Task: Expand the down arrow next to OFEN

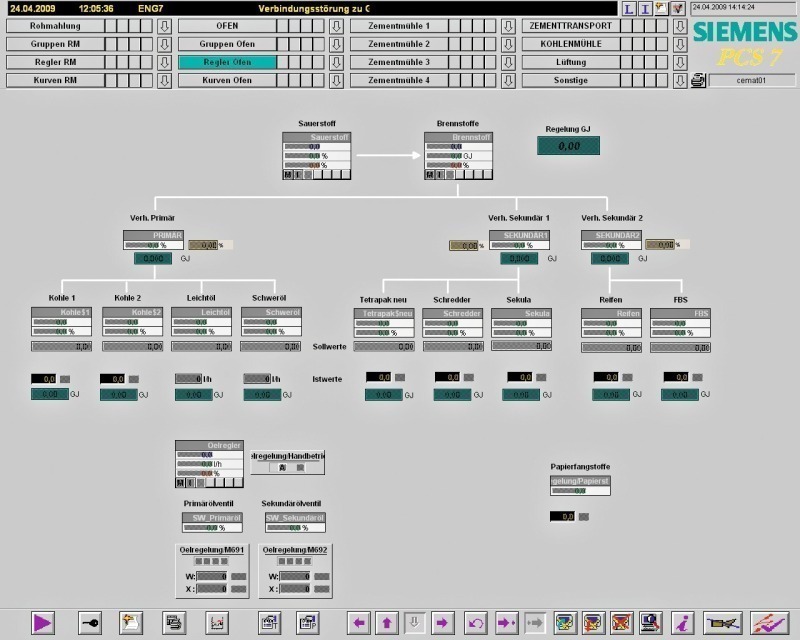Action: [x=336, y=26]
